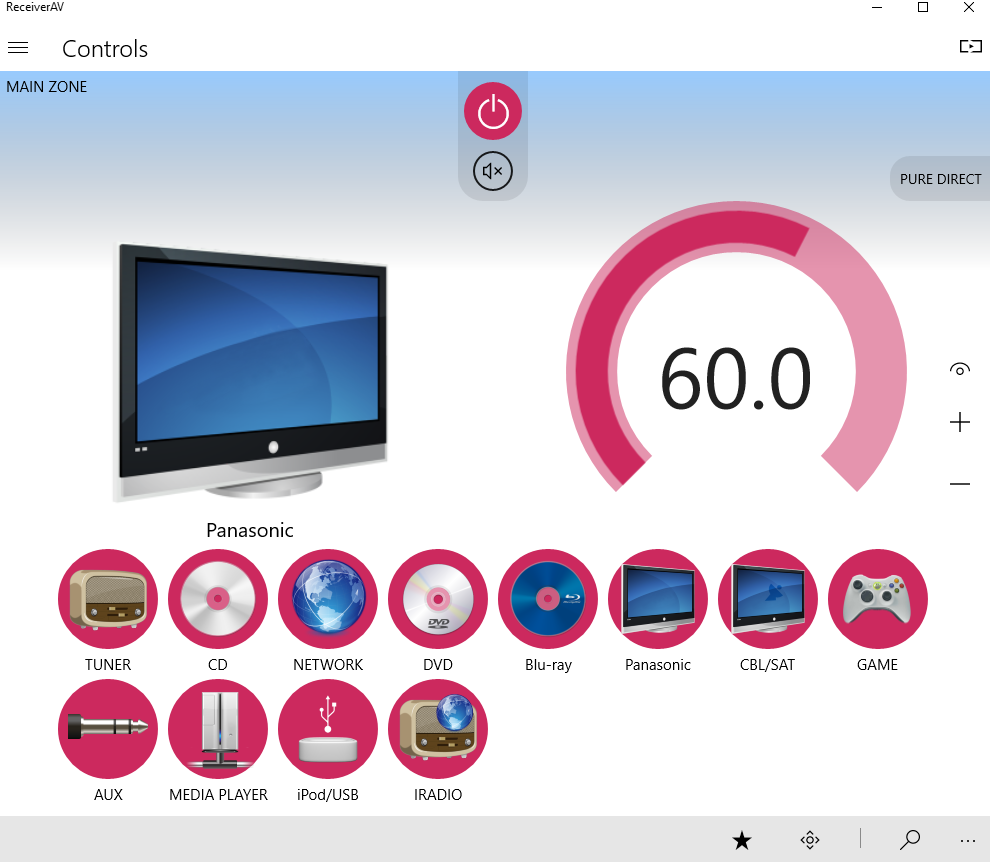Switch to the Blu-ray source

point(548,599)
